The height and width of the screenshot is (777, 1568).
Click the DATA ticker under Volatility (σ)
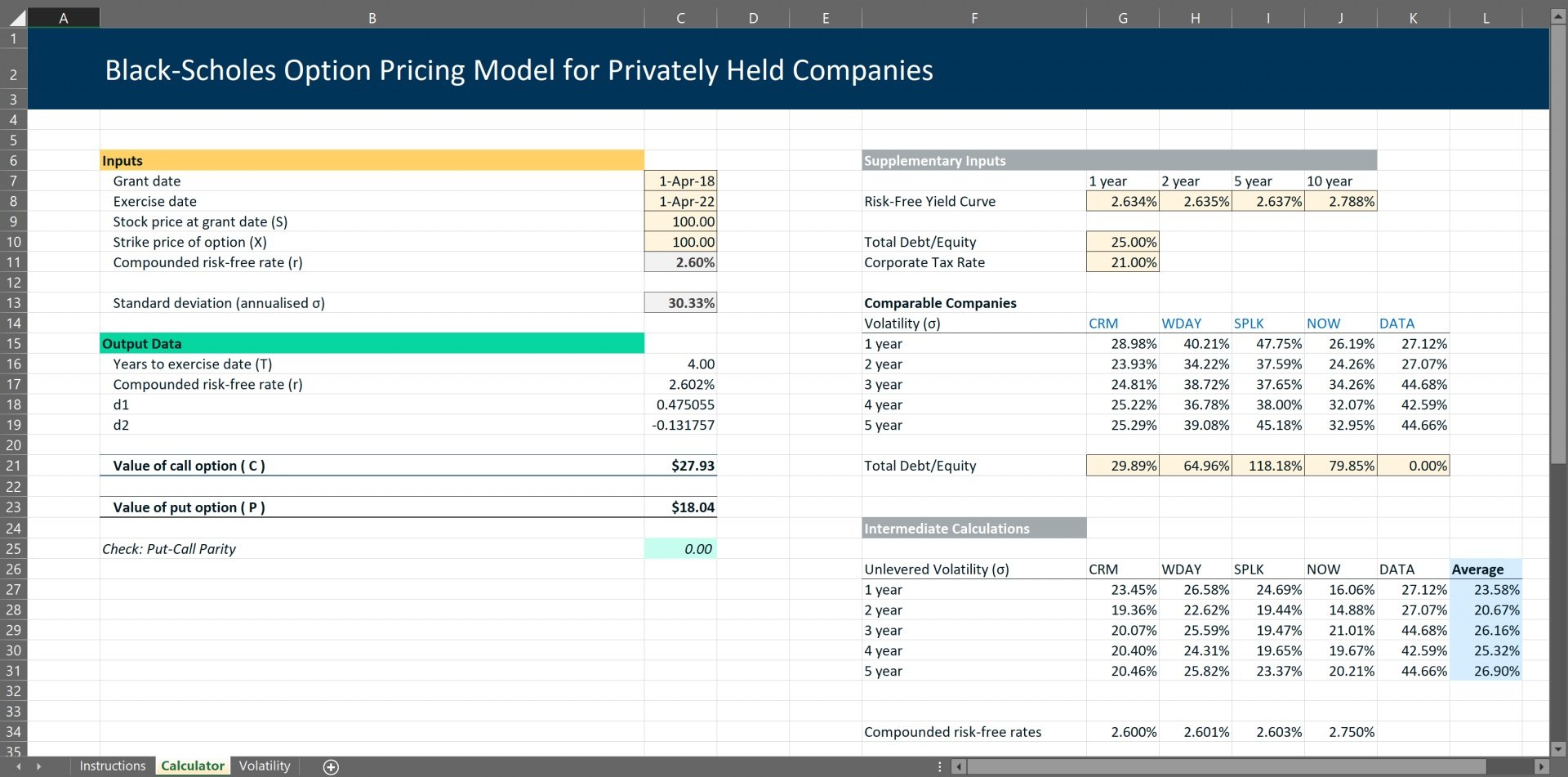[1396, 324]
